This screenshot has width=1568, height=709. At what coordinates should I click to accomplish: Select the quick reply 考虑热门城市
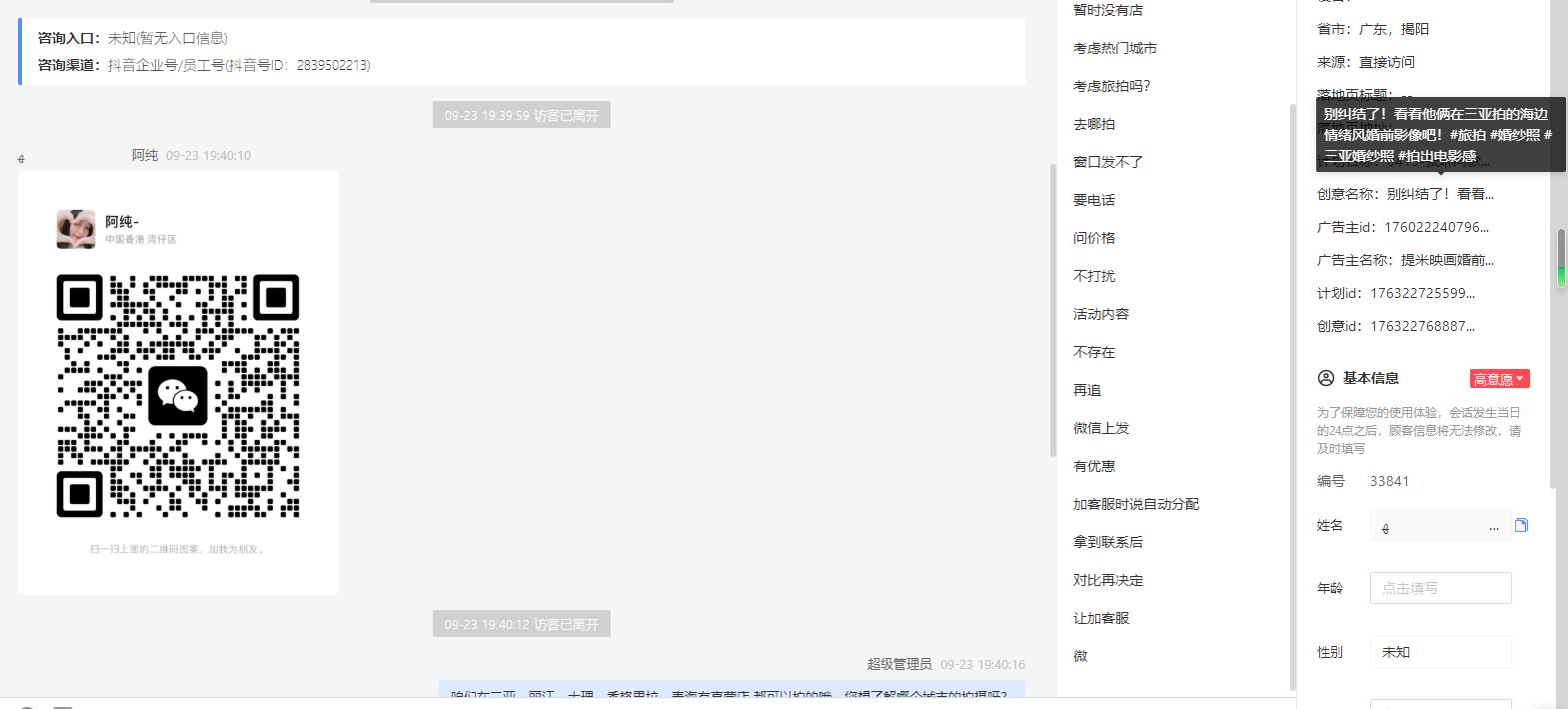tap(1114, 48)
